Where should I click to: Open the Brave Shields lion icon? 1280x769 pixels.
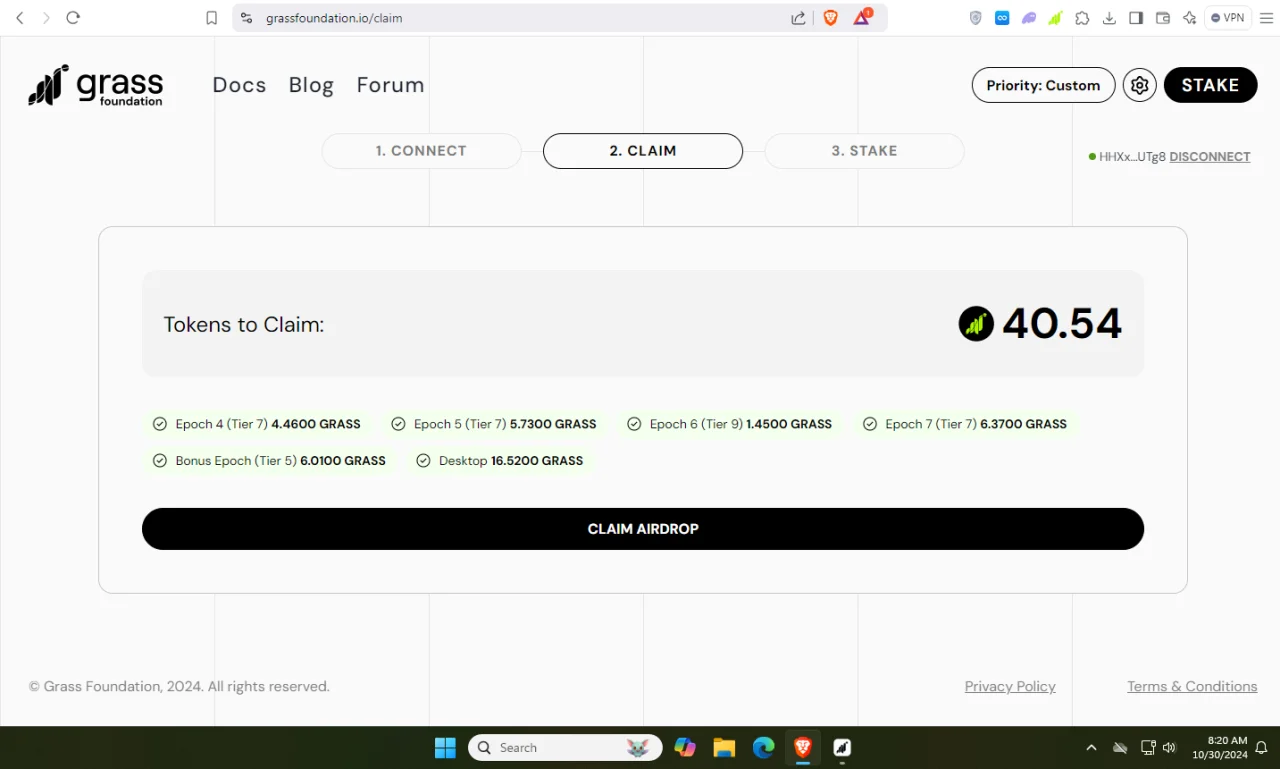click(x=830, y=18)
